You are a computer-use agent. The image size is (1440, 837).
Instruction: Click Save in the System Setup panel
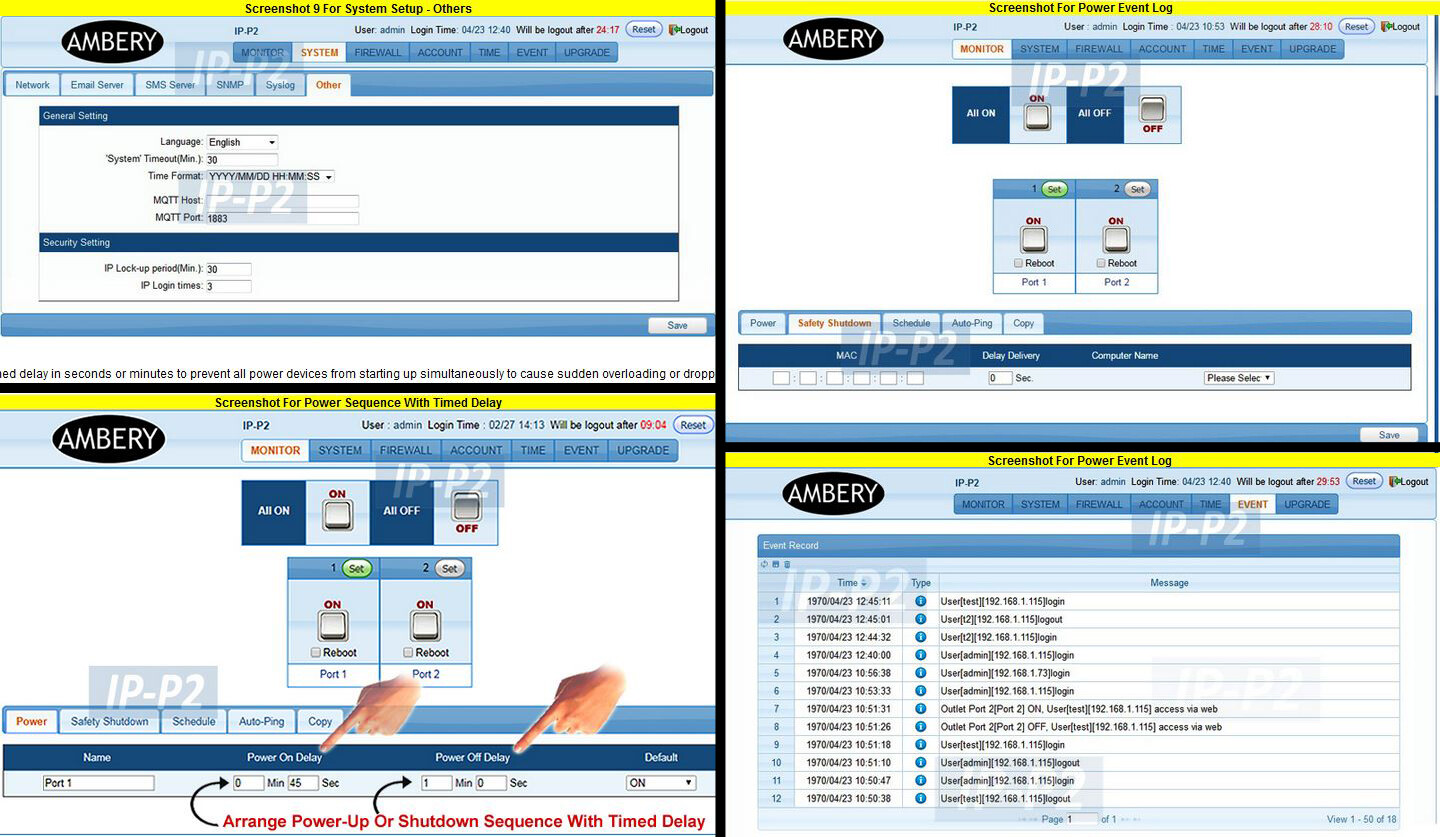(677, 325)
